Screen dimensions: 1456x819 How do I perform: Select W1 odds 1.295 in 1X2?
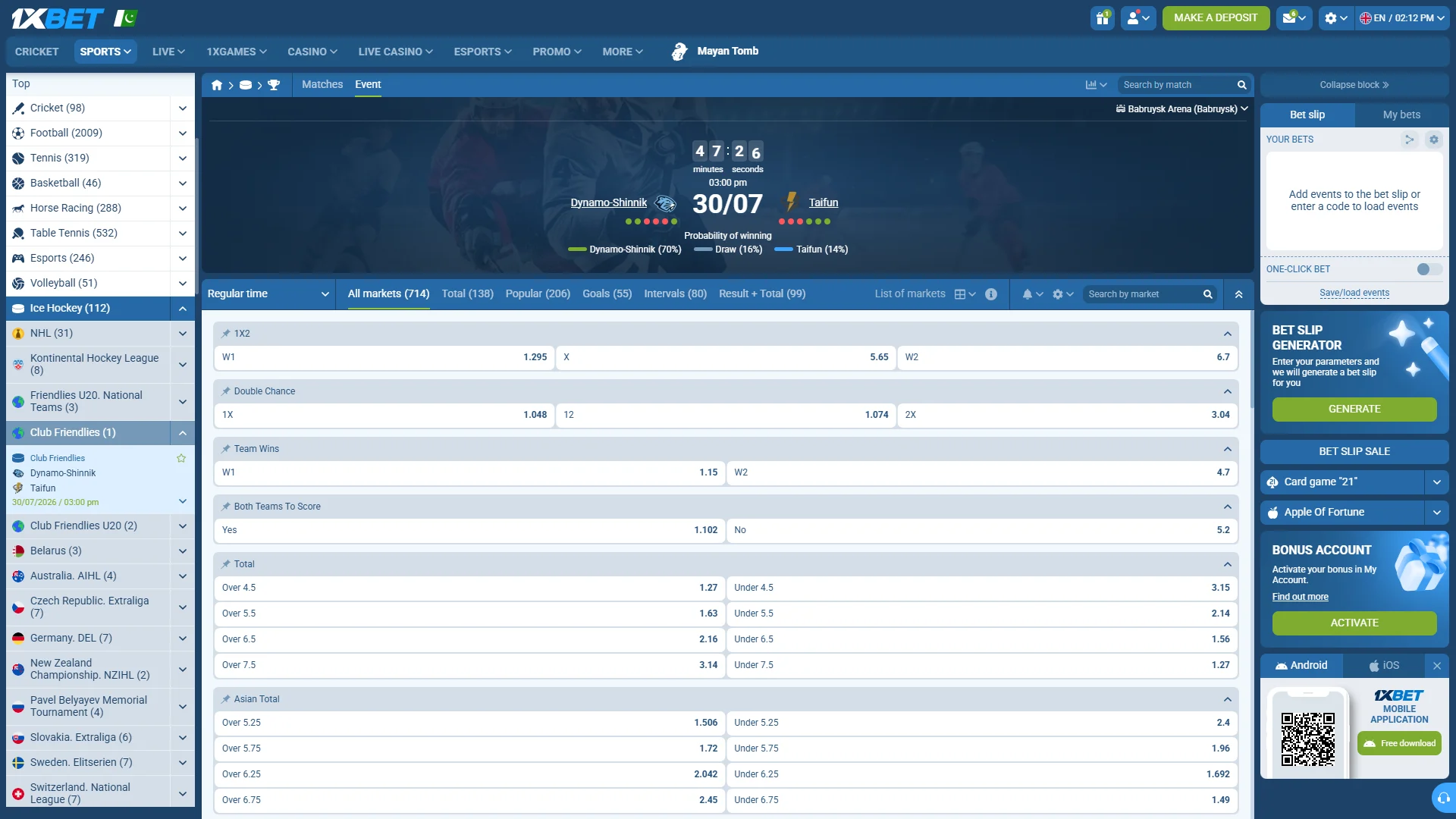384,357
